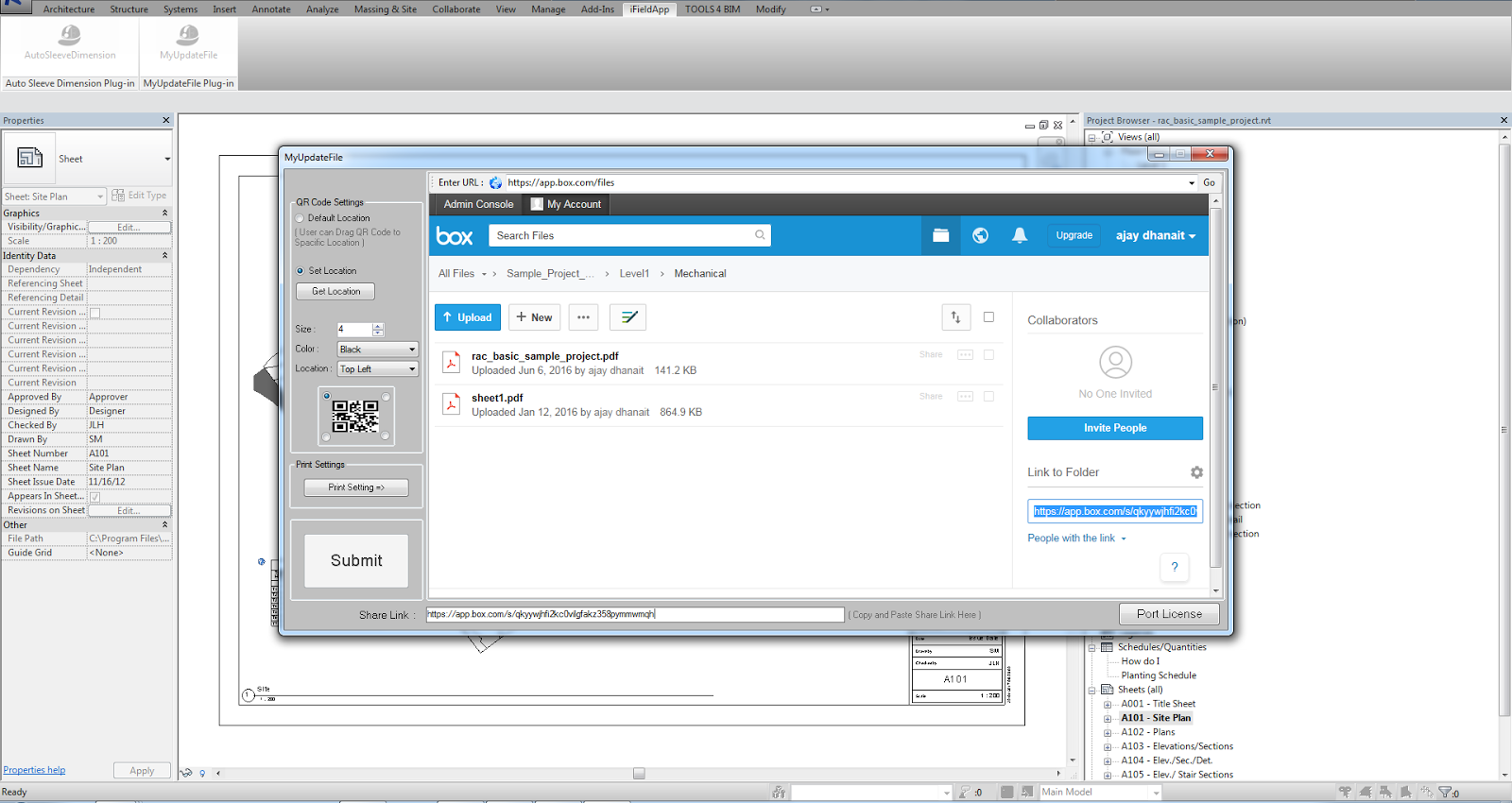Click the QR code preview image
Image resolution: width=1512 pixels, height=803 pixels.
pos(355,417)
